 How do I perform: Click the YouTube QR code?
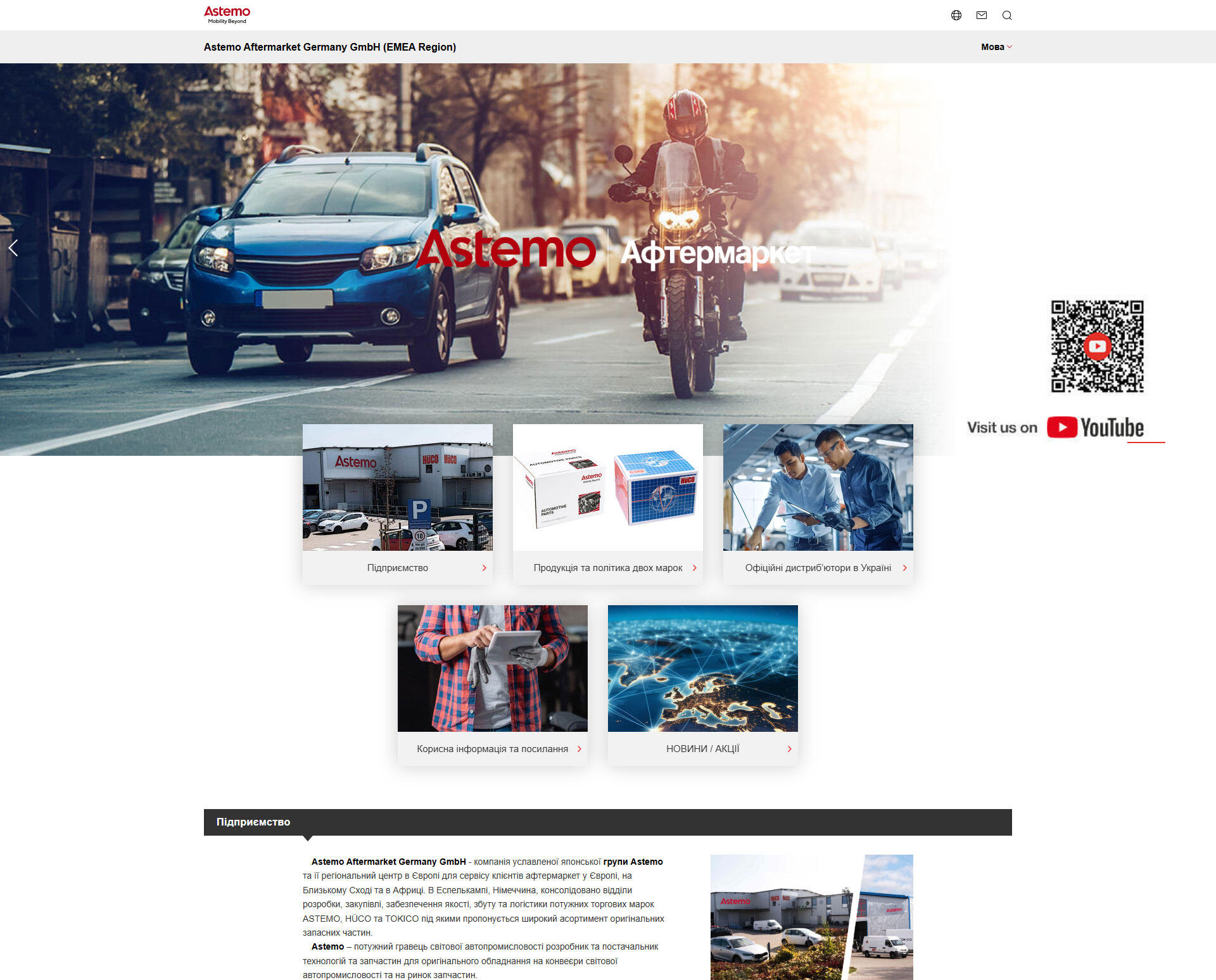click(x=1097, y=346)
